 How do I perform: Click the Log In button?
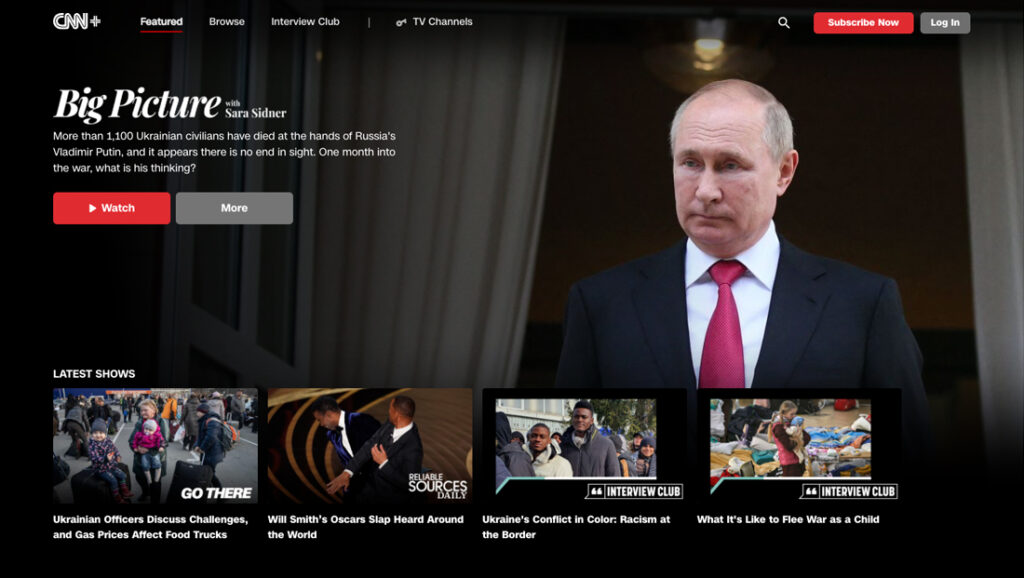944,21
